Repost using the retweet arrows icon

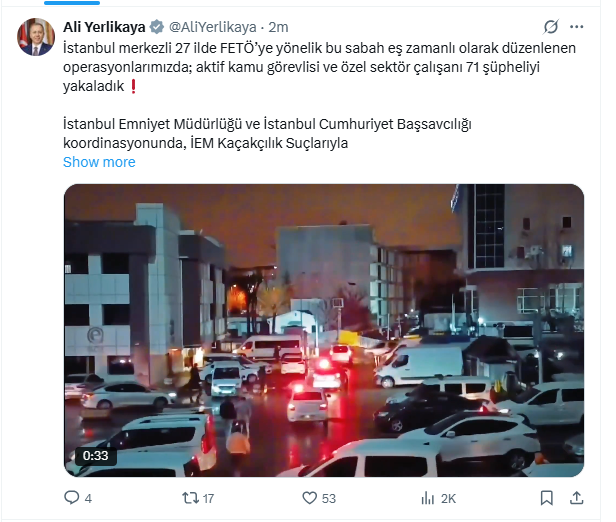tap(190, 498)
